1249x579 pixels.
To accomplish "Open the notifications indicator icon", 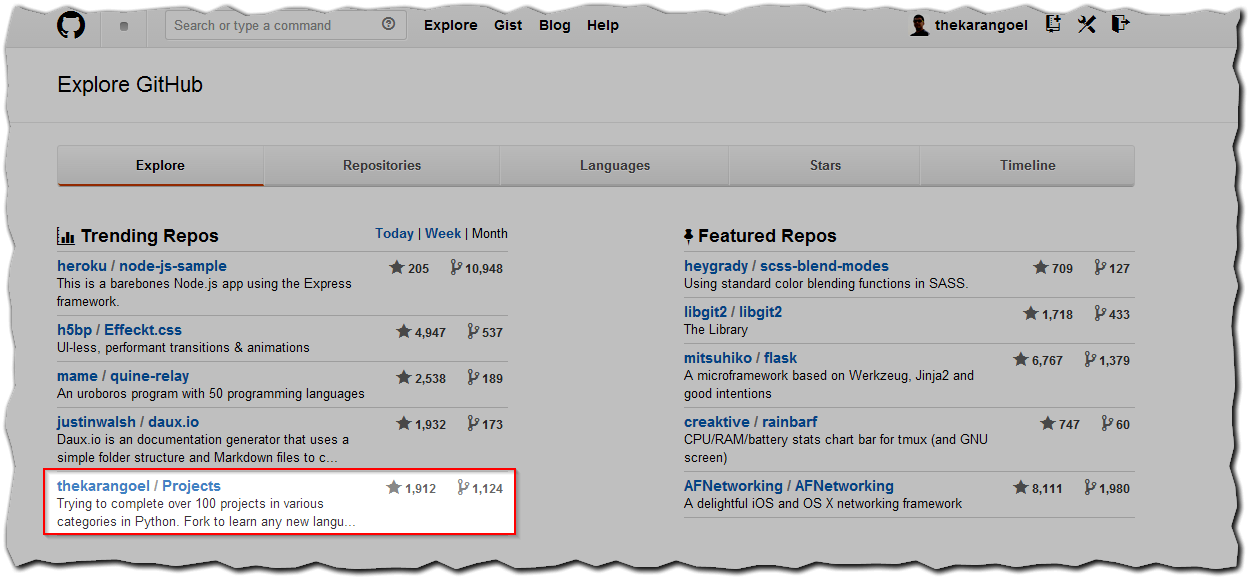I will point(124,26).
